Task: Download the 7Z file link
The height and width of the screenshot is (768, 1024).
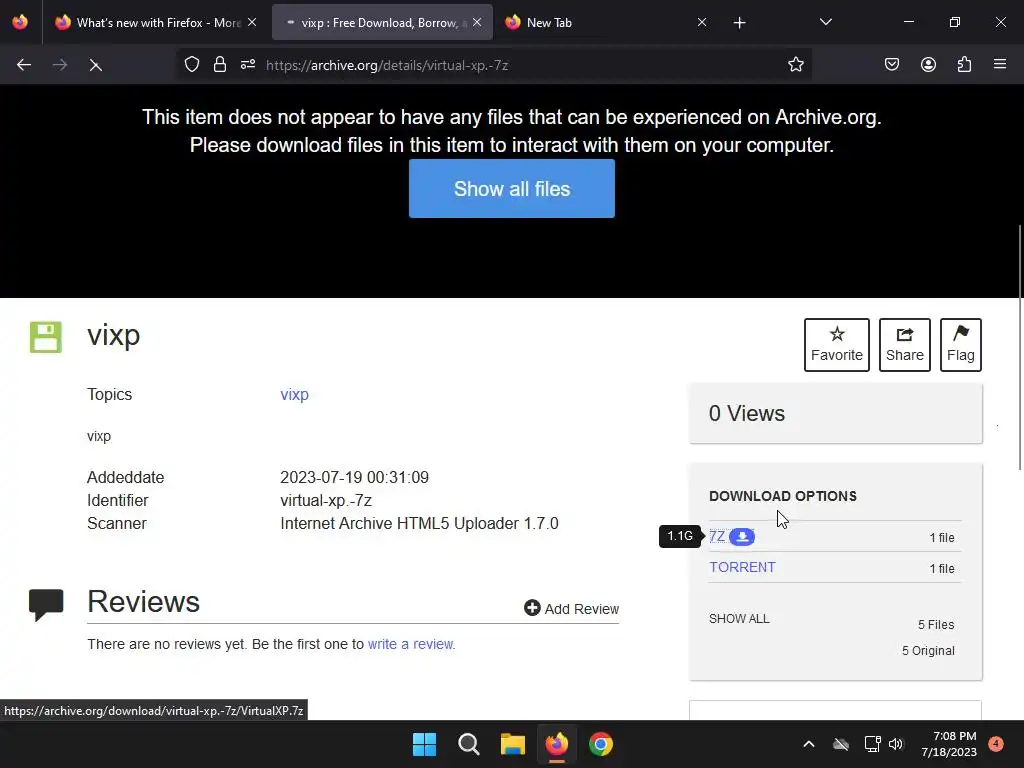Action: tap(717, 536)
